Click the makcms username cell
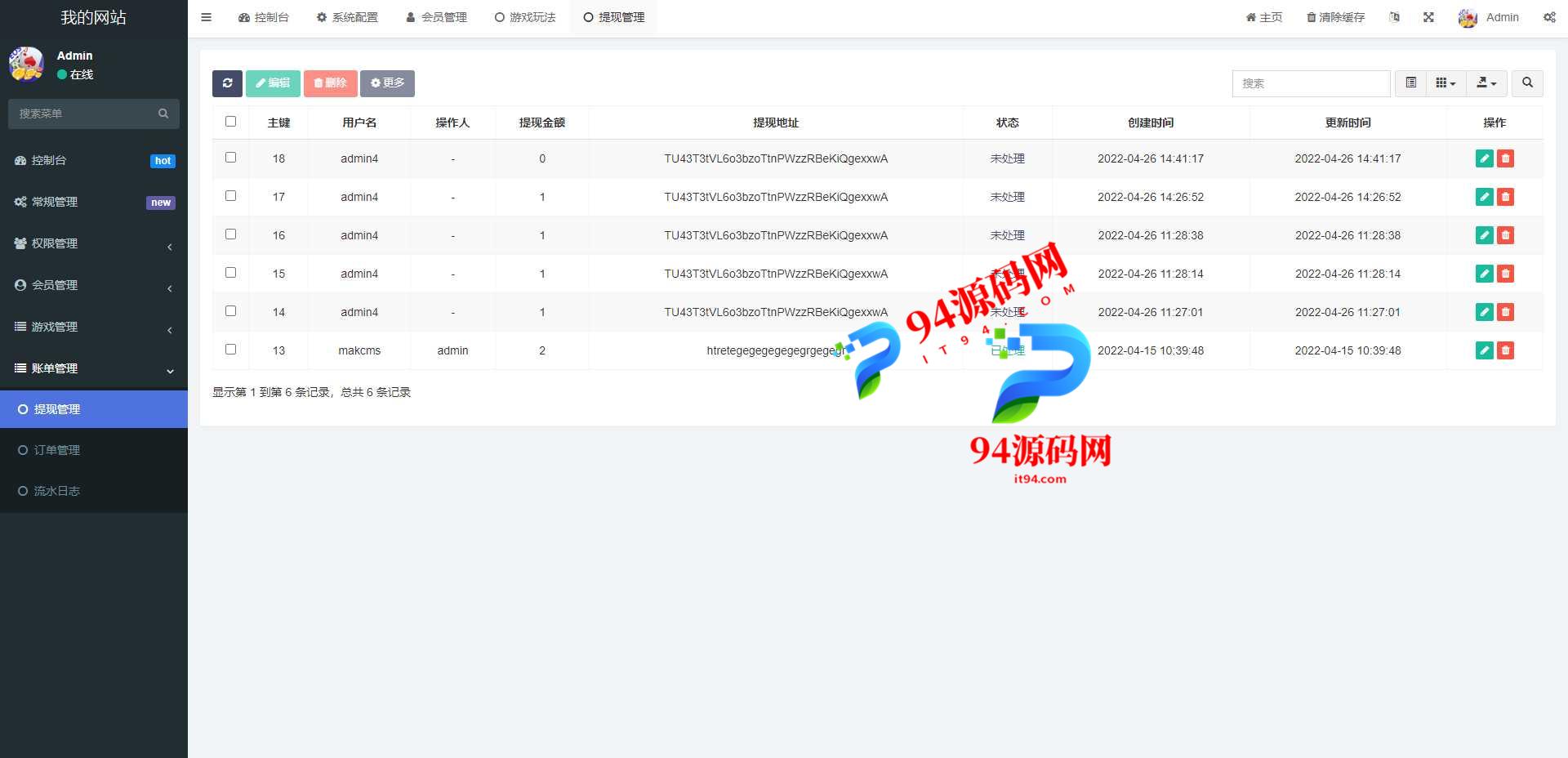 pyautogui.click(x=359, y=350)
